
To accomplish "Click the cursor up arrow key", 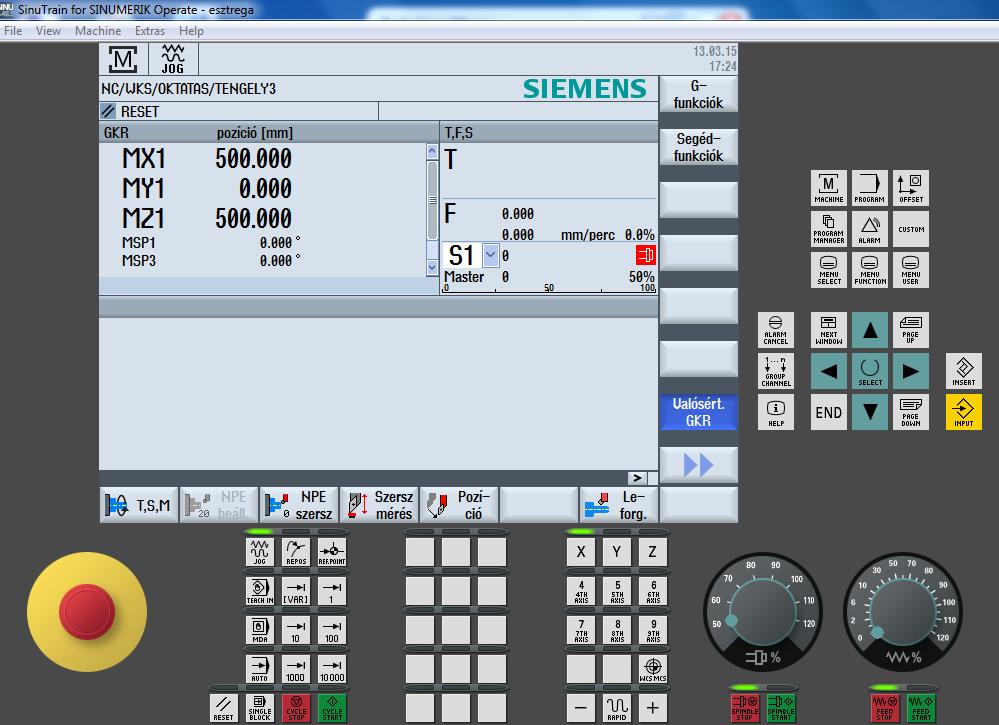I will pyautogui.click(x=869, y=329).
